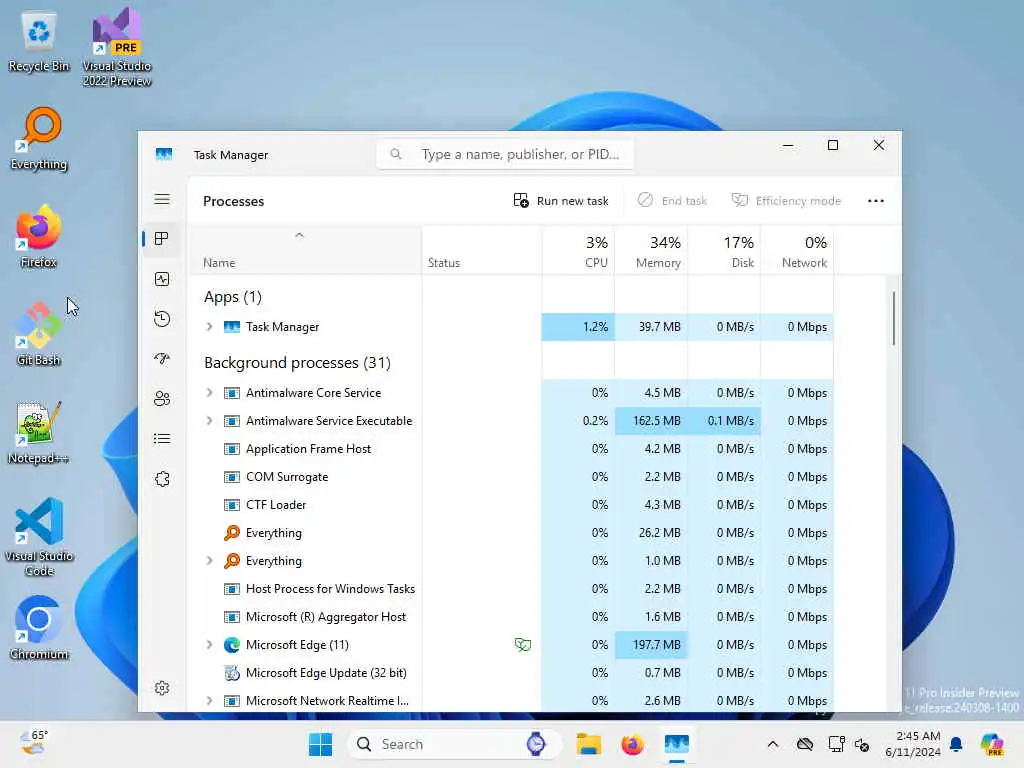The height and width of the screenshot is (768, 1024).
Task: Click the Task Manager search field
Action: (x=505, y=154)
